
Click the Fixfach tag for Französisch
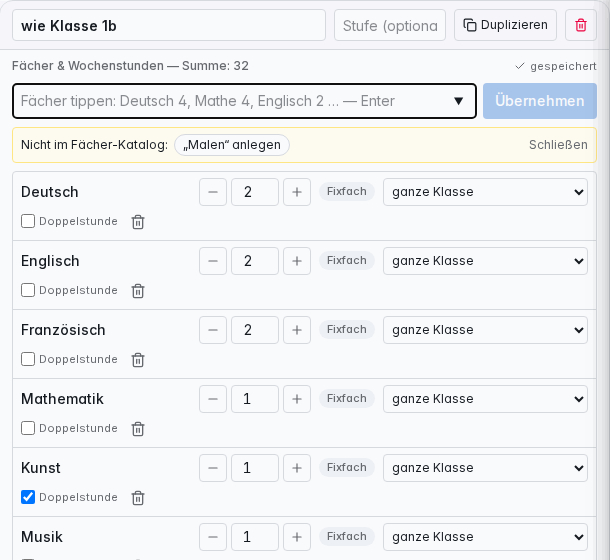click(347, 329)
